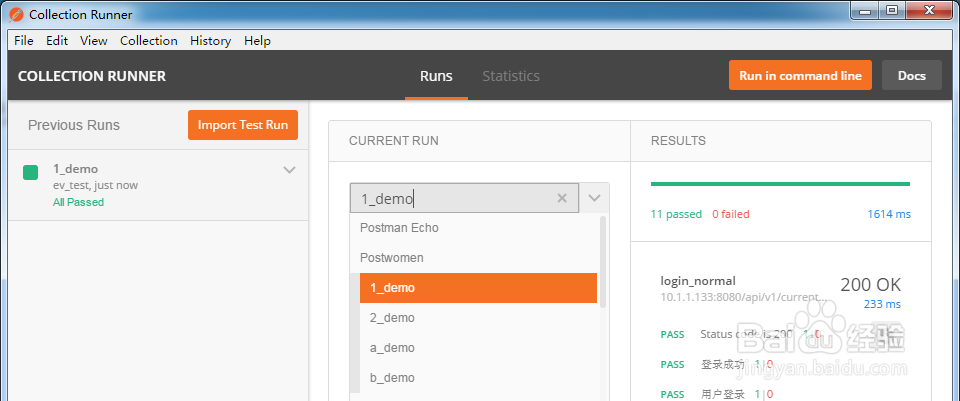Clear the collection search field with X
960x401 pixels.
[562, 198]
